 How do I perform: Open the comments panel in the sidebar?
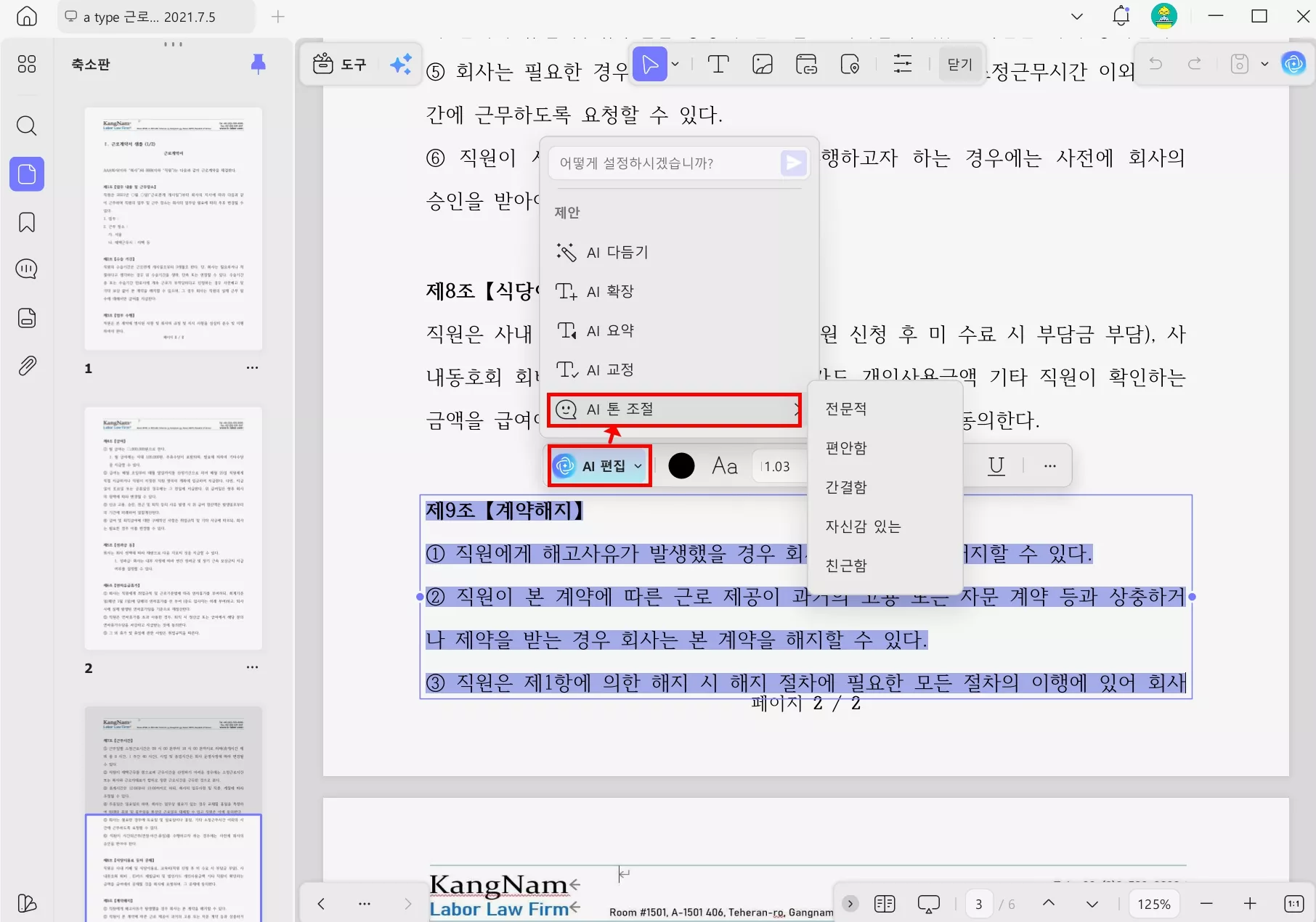click(x=27, y=269)
